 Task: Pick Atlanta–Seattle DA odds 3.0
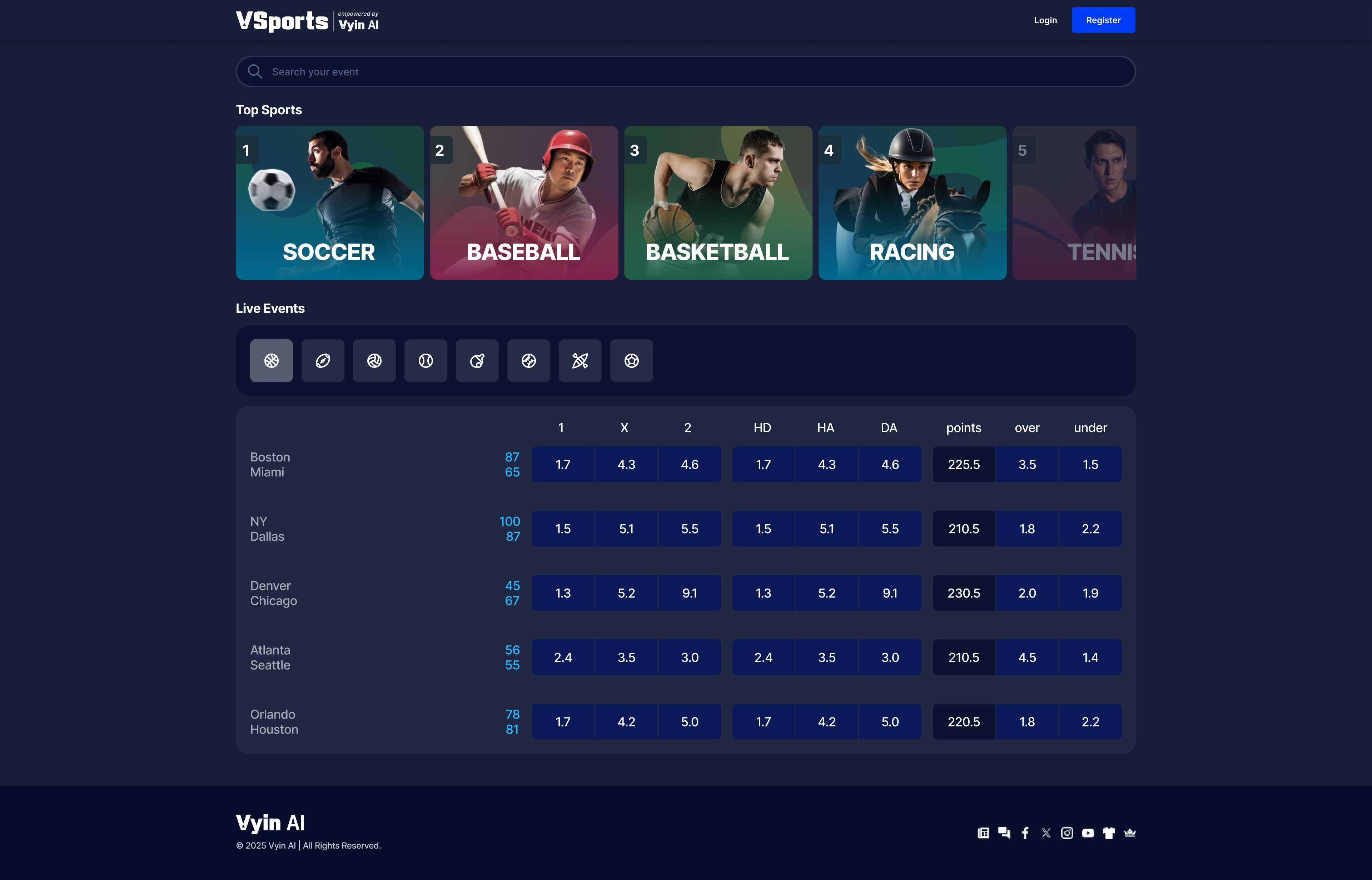point(890,657)
